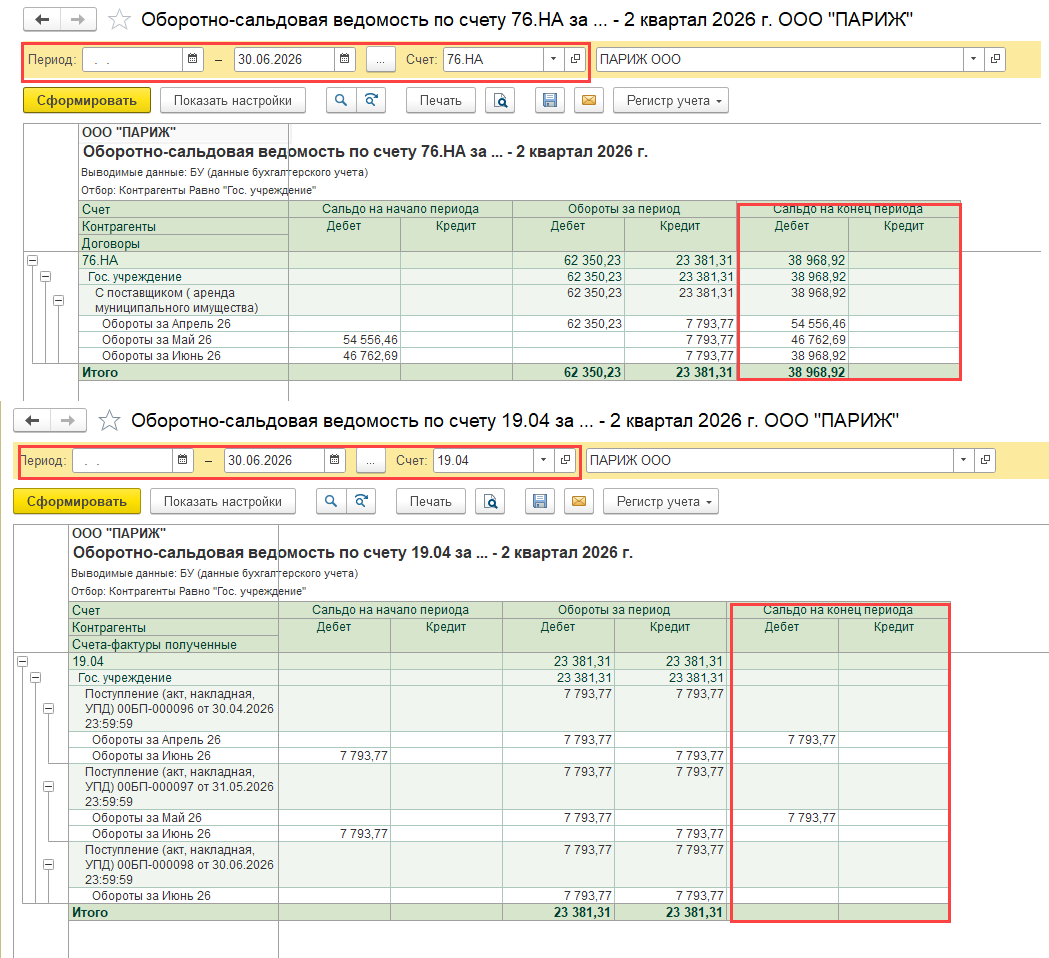Collapse the Гос. учреждение group under 19.04
The width and height of the screenshot is (1049, 958).
coord(35,678)
